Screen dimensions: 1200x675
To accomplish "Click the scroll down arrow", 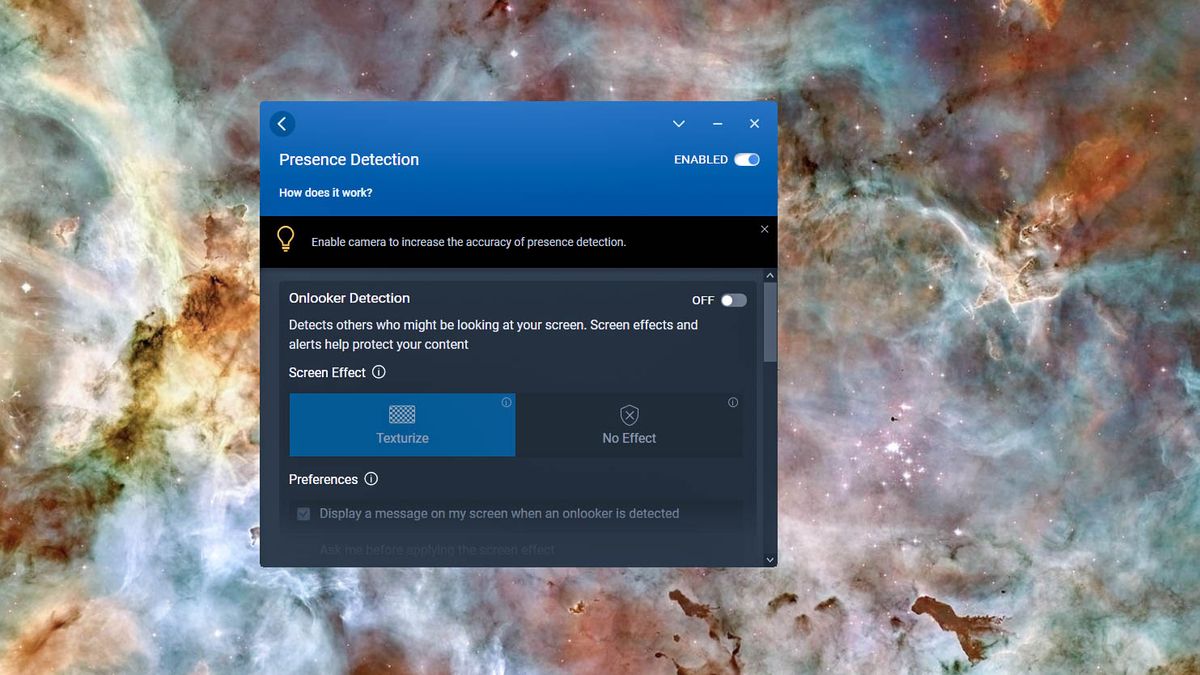I will [x=770, y=560].
